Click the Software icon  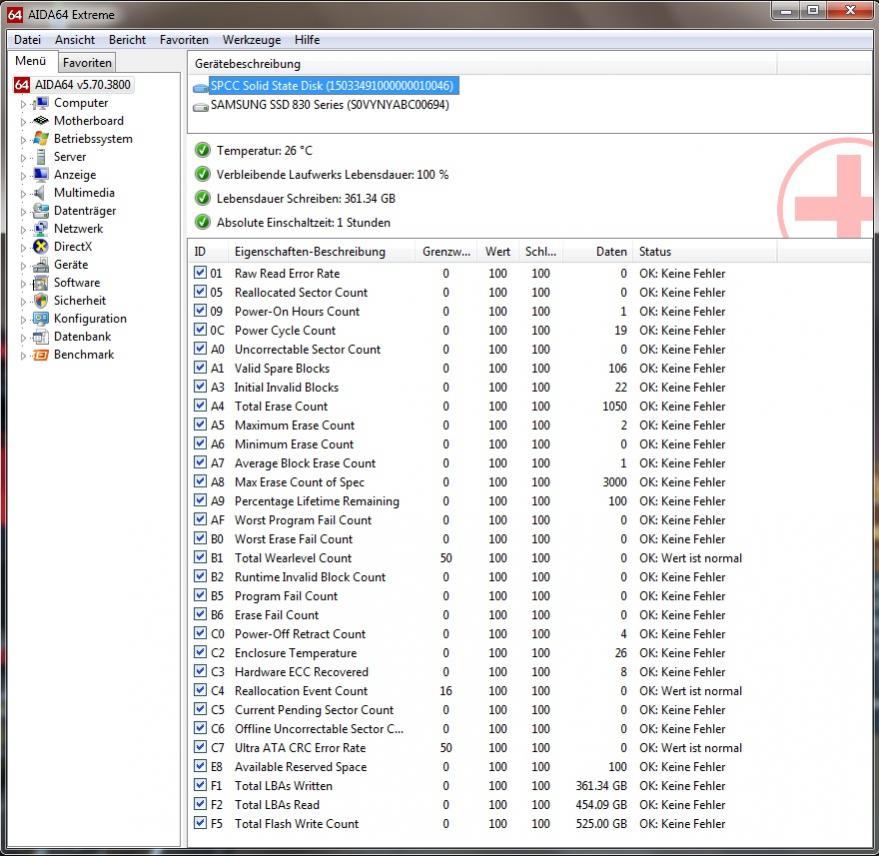[x=41, y=283]
